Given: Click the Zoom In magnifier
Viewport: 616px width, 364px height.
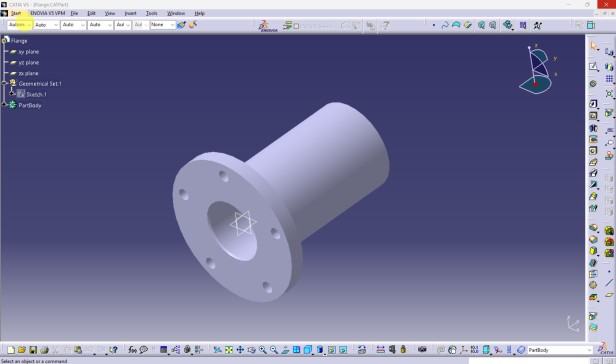Looking at the screenshot, I should point(262,349).
